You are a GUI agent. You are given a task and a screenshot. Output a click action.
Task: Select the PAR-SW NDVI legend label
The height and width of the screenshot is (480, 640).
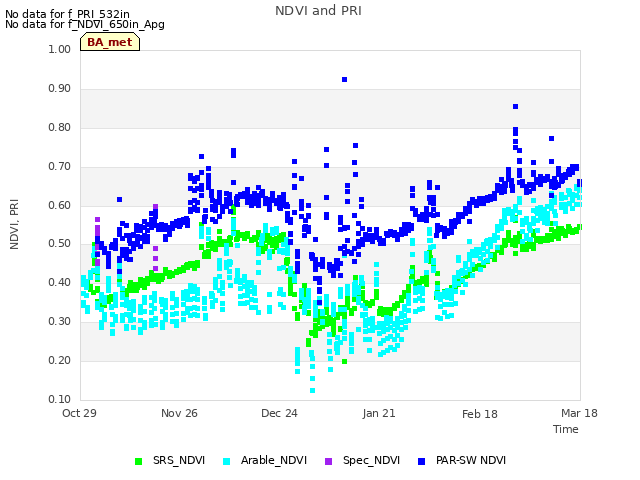pyautogui.click(x=471, y=460)
